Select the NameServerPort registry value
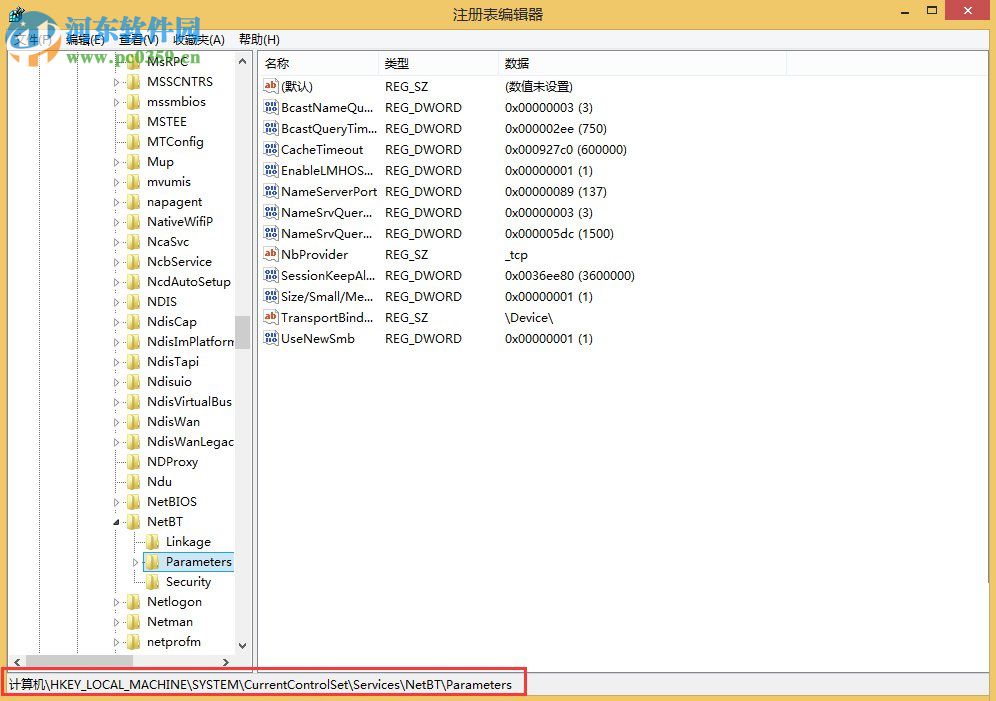 click(325, 191)
